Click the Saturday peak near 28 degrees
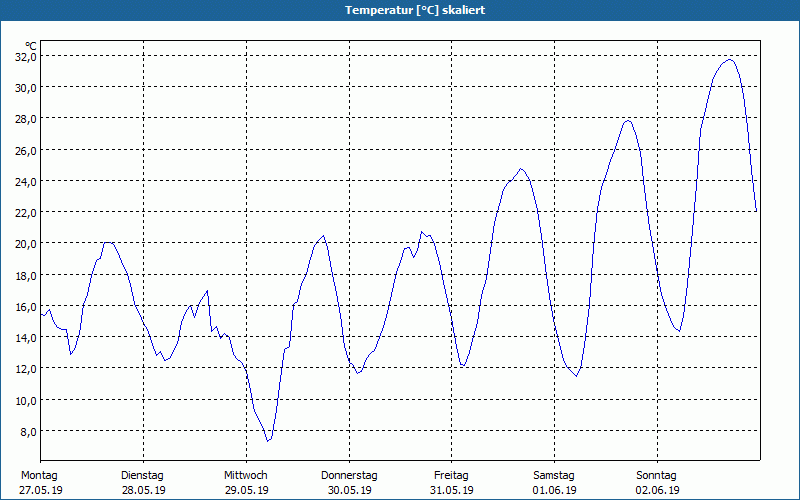This screenshot has height=500, width=800. pyautogui.click(x=628, y=120)
